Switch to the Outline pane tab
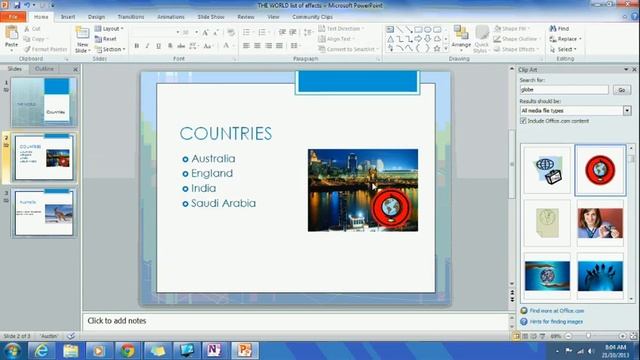640x360 pixels. pos(44,69)
